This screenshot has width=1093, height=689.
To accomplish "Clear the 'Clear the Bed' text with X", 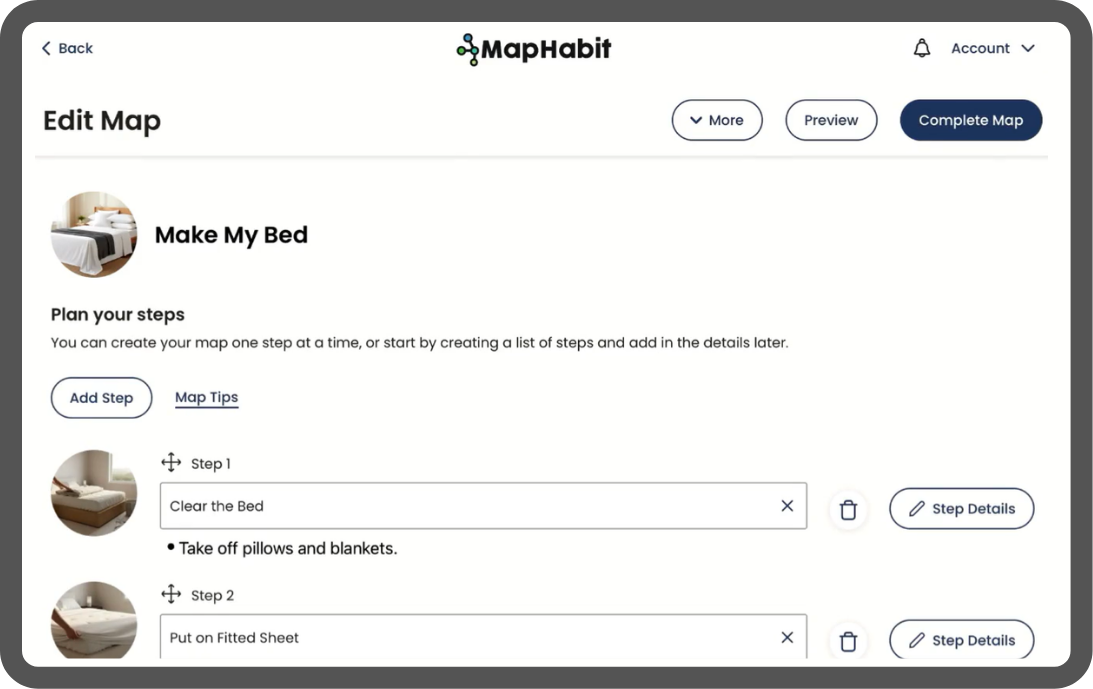I will [x=787, y=506].
